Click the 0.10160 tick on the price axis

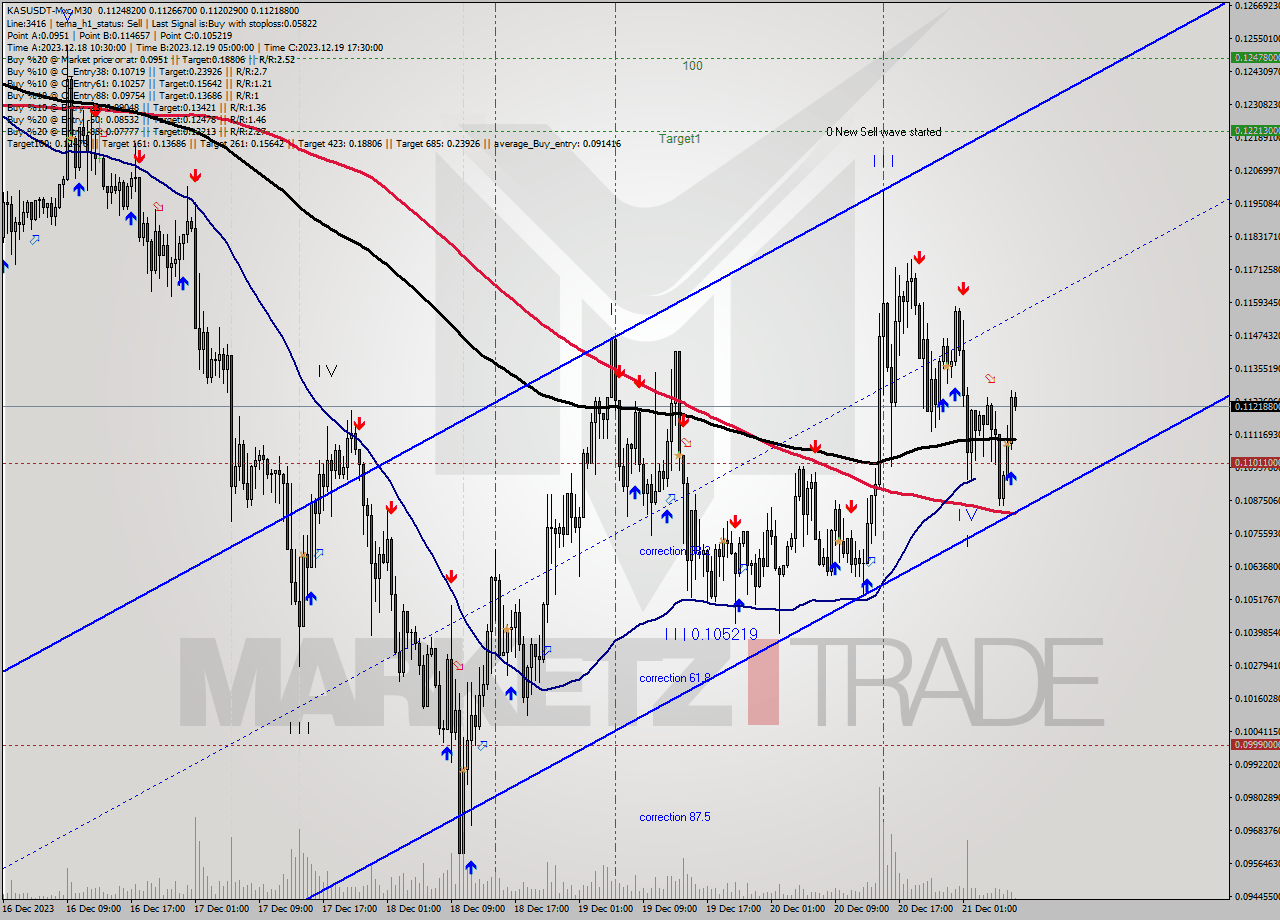click(x=1257, y=698)
